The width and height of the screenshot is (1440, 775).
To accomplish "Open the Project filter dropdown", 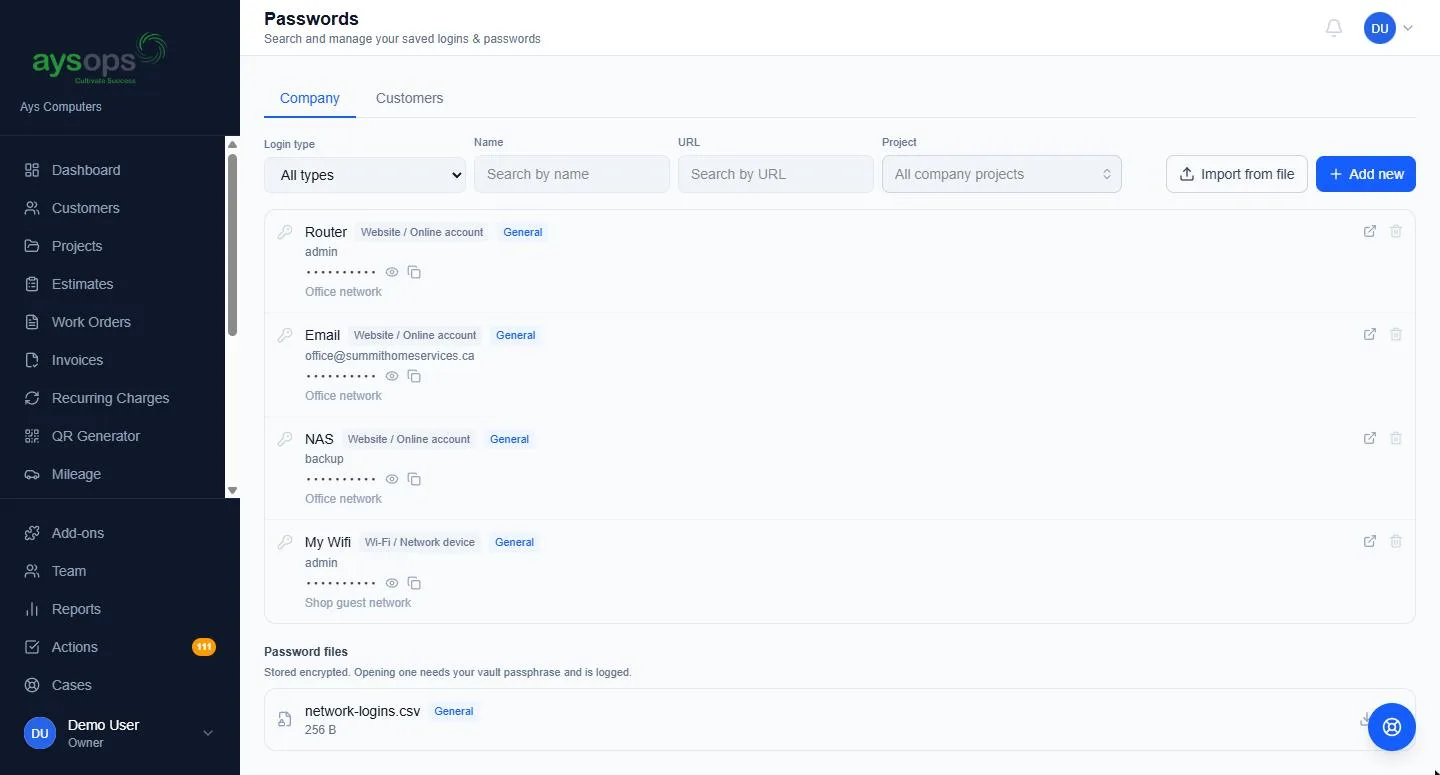I will (x=1002, y=174).
